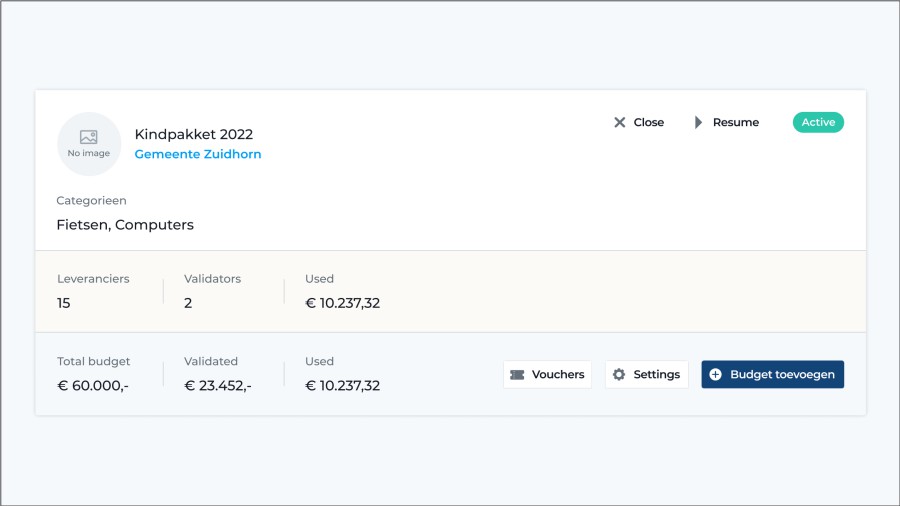This screenshot has width=900, height=506.
Task: Open Vouchers via its text label
Action: tap(558, 375)
